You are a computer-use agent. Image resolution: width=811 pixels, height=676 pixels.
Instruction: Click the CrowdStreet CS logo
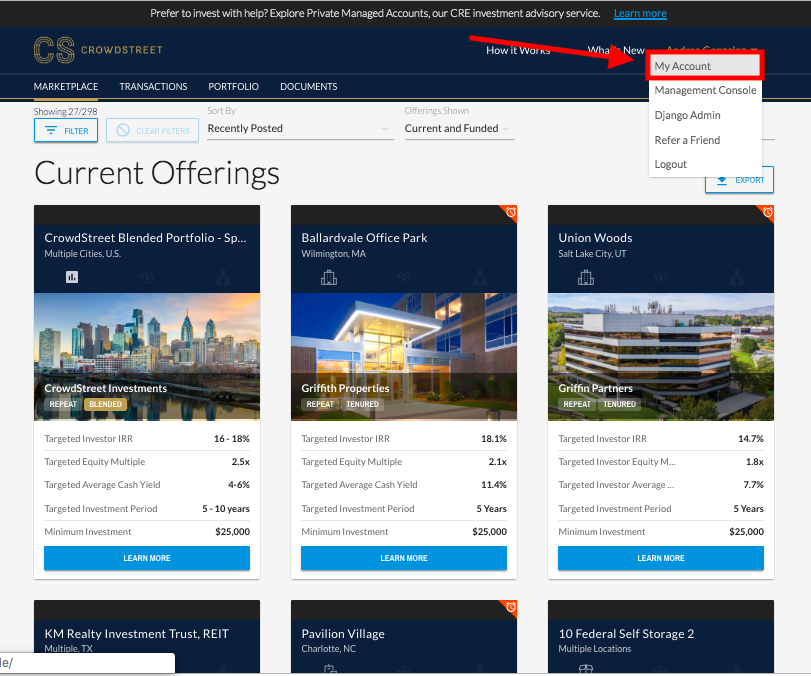(x=98, y=50)
